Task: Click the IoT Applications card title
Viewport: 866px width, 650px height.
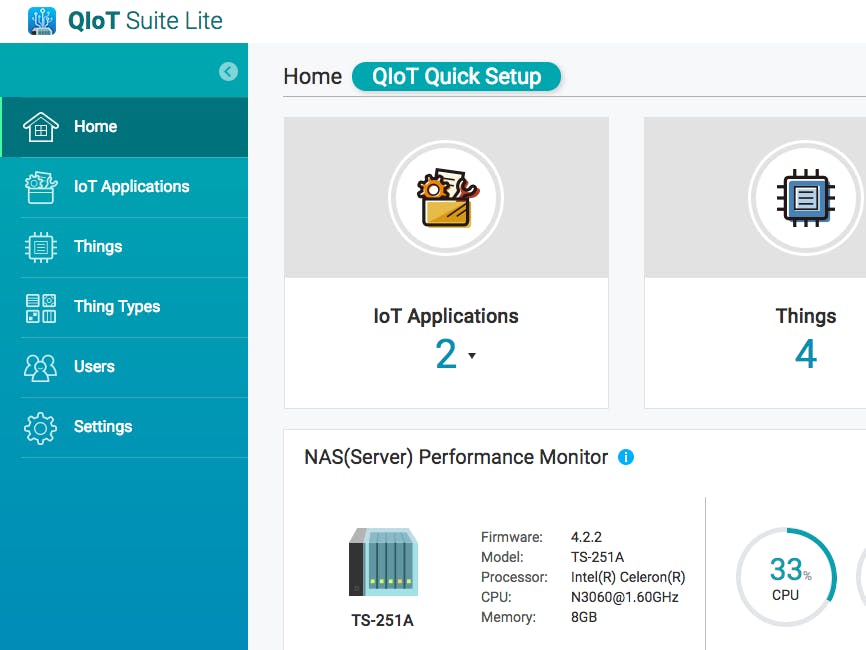Action: point(446,316)
